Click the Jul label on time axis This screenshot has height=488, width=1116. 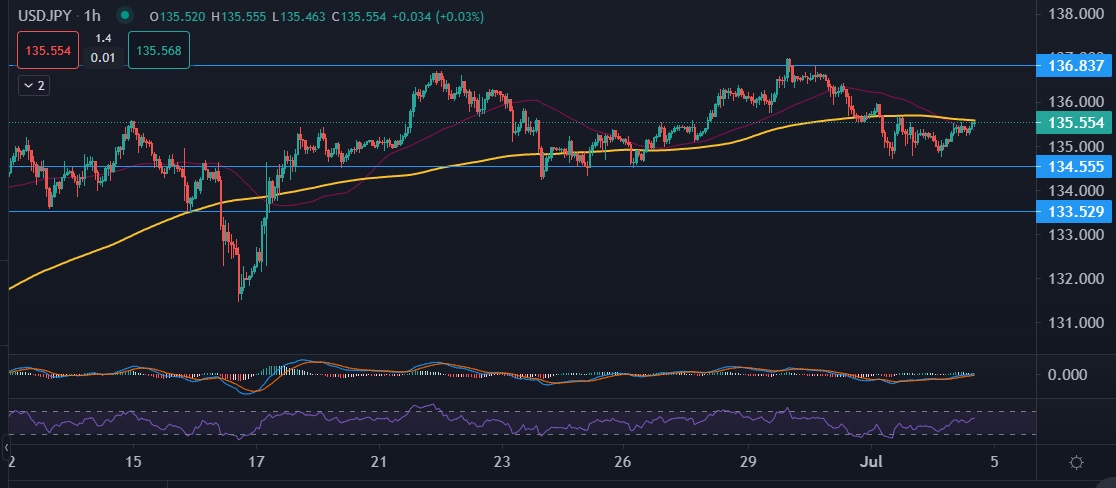click(x=871, y=461)
